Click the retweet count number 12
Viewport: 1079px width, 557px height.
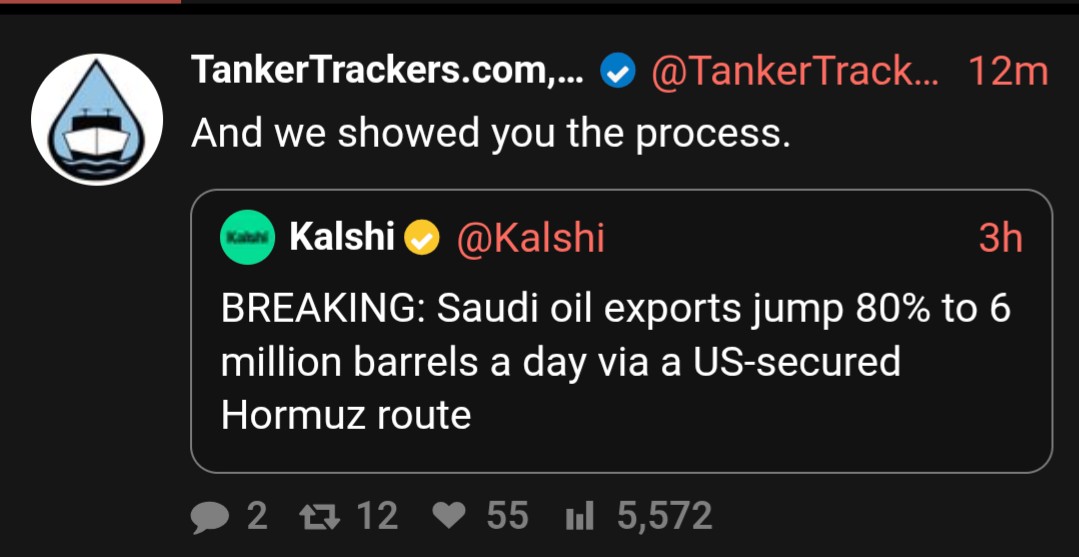coord(377,516)
